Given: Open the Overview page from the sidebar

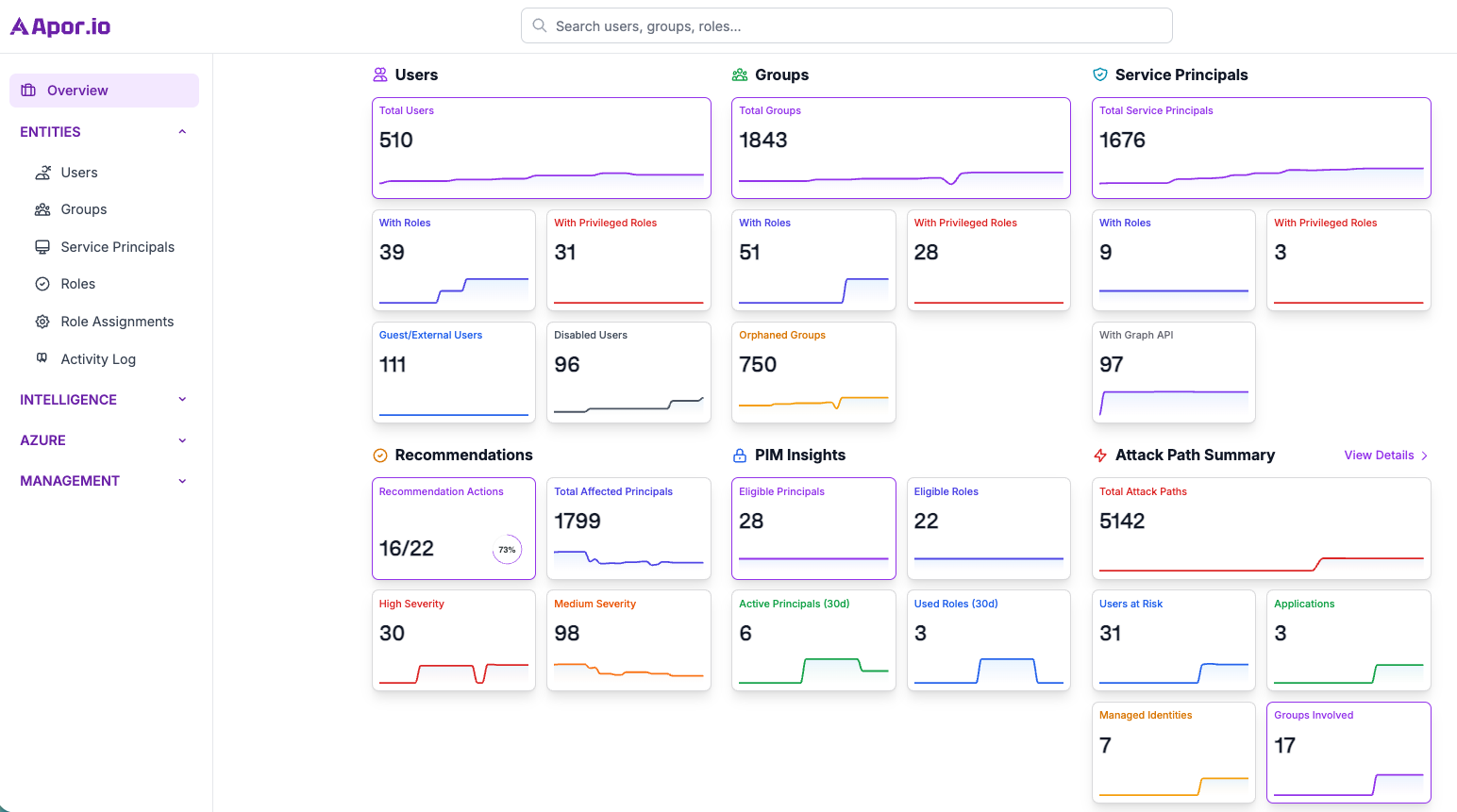Looking at the screenshot, I should coord(76,90).
